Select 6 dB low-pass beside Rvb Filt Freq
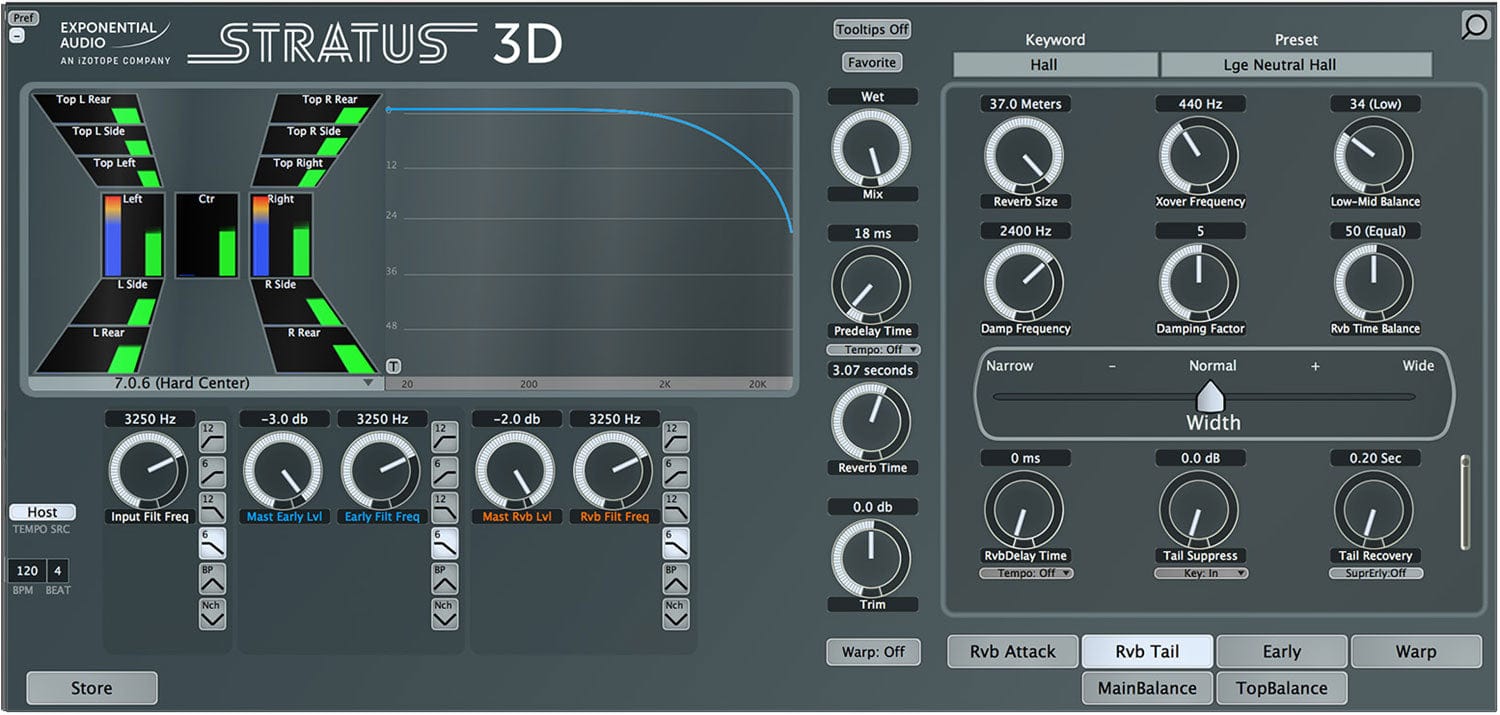 click(677, 542)
